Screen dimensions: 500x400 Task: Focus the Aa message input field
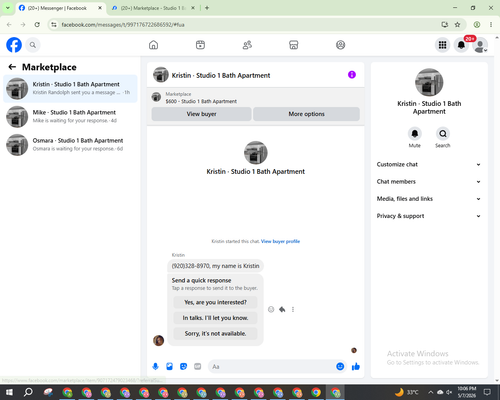tap(272, 367)
